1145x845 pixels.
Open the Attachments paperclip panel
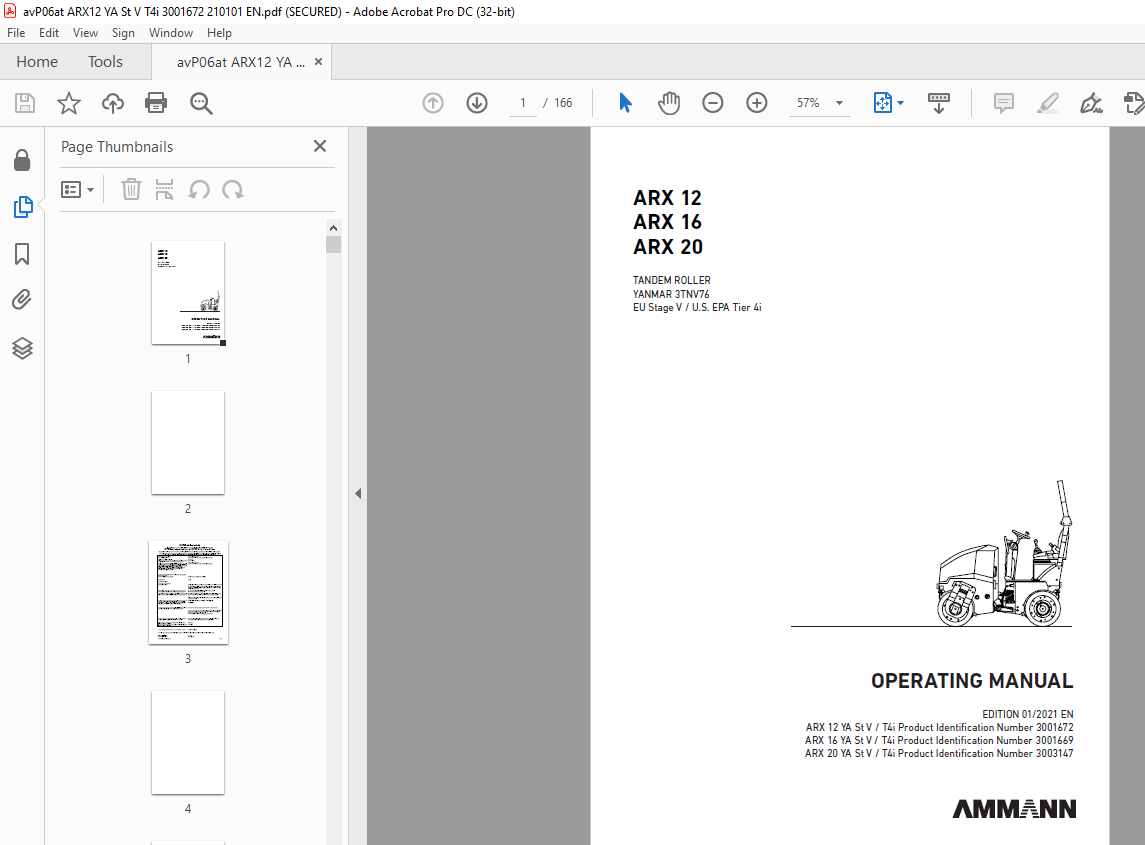click(x=22, y=300)
